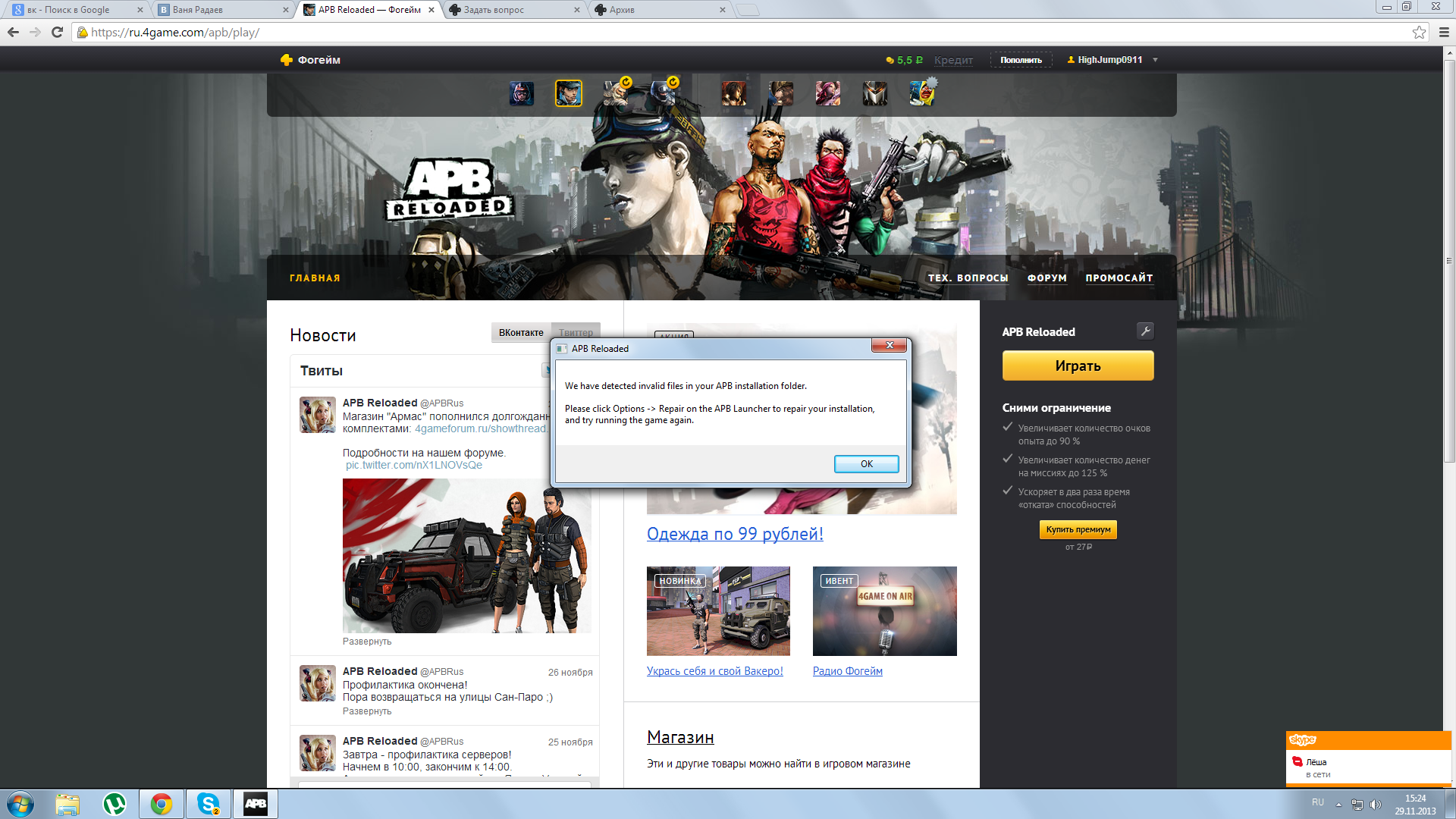1456x819 pixels.
Task: Switch to the Задать вопрос browser tab
Action: (x=514, y=10)
